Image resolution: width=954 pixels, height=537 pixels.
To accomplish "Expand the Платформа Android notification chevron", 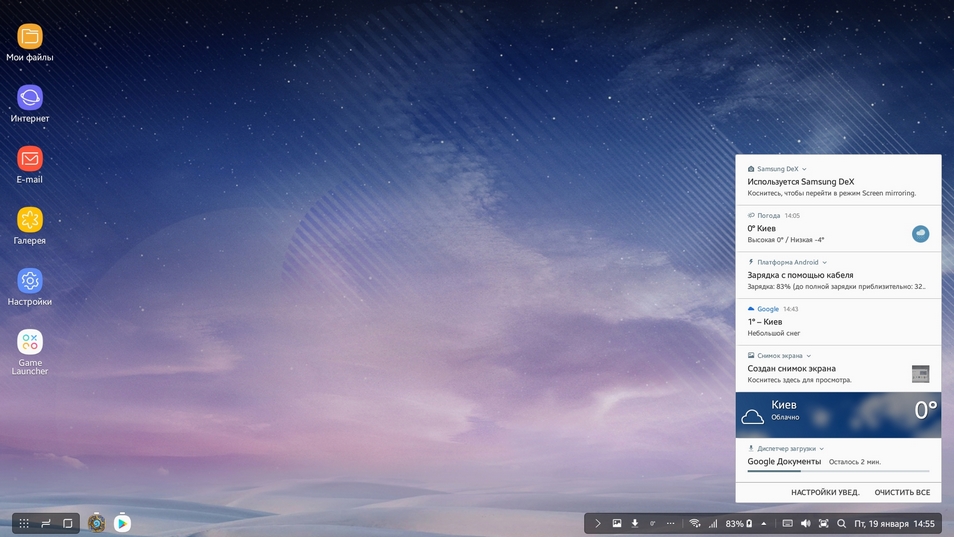I will click(x=824, y=263).
